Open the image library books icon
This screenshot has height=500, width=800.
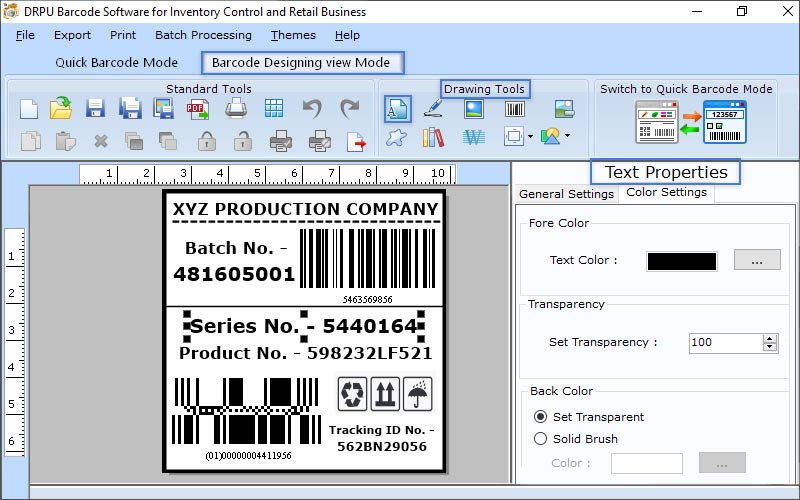(433, 137)
